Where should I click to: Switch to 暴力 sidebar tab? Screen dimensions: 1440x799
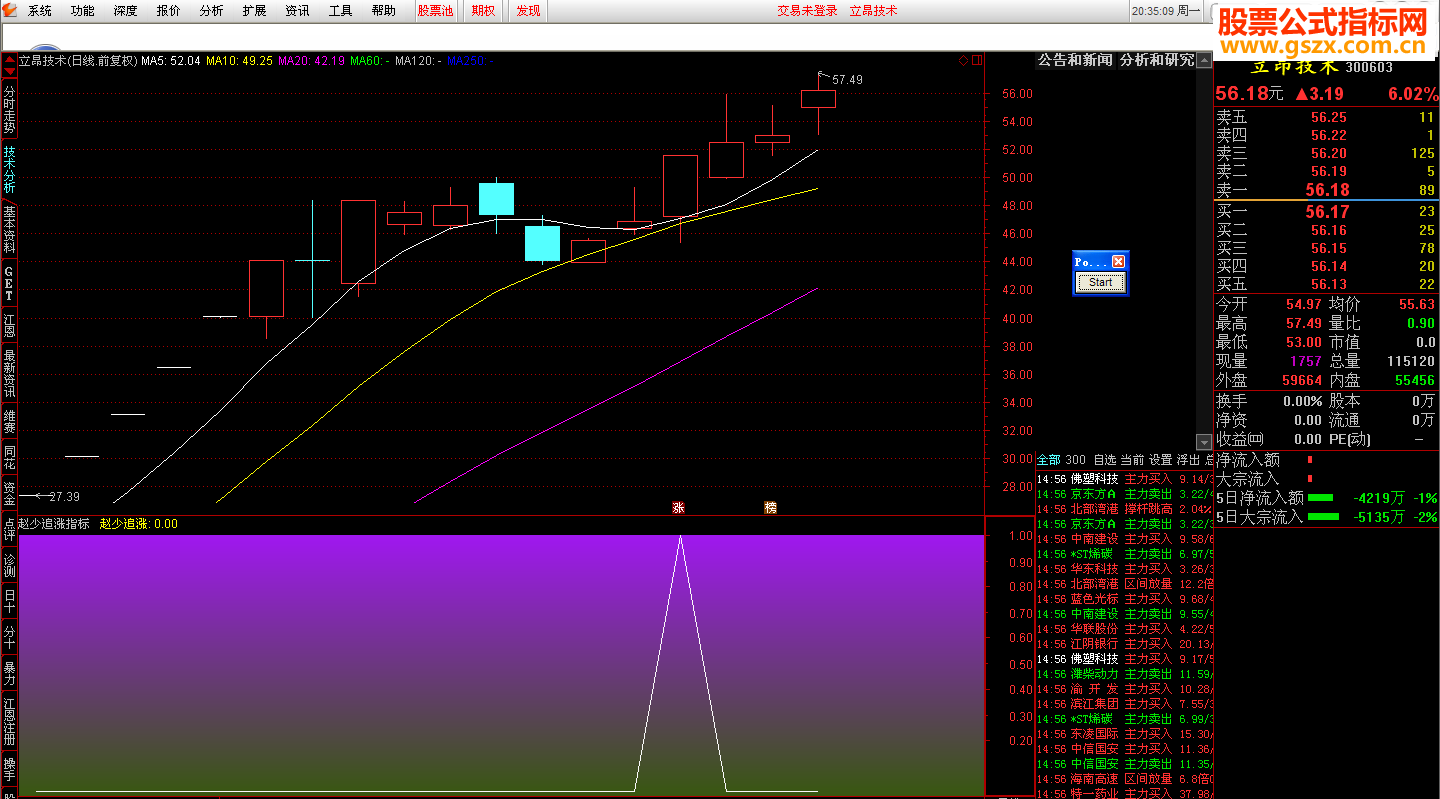click(9, 673)
